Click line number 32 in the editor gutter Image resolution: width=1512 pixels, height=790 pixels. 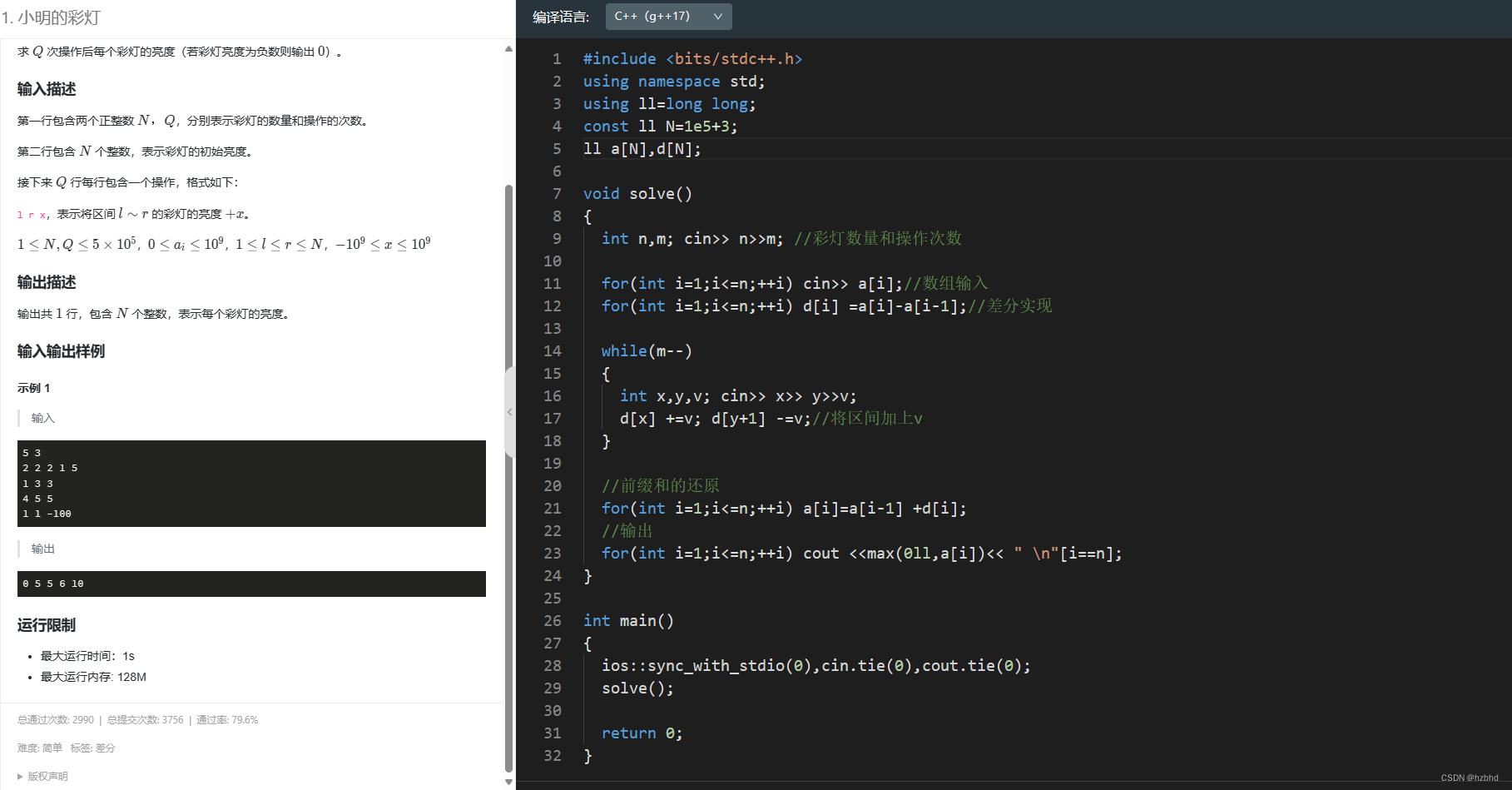coord(553,756)
